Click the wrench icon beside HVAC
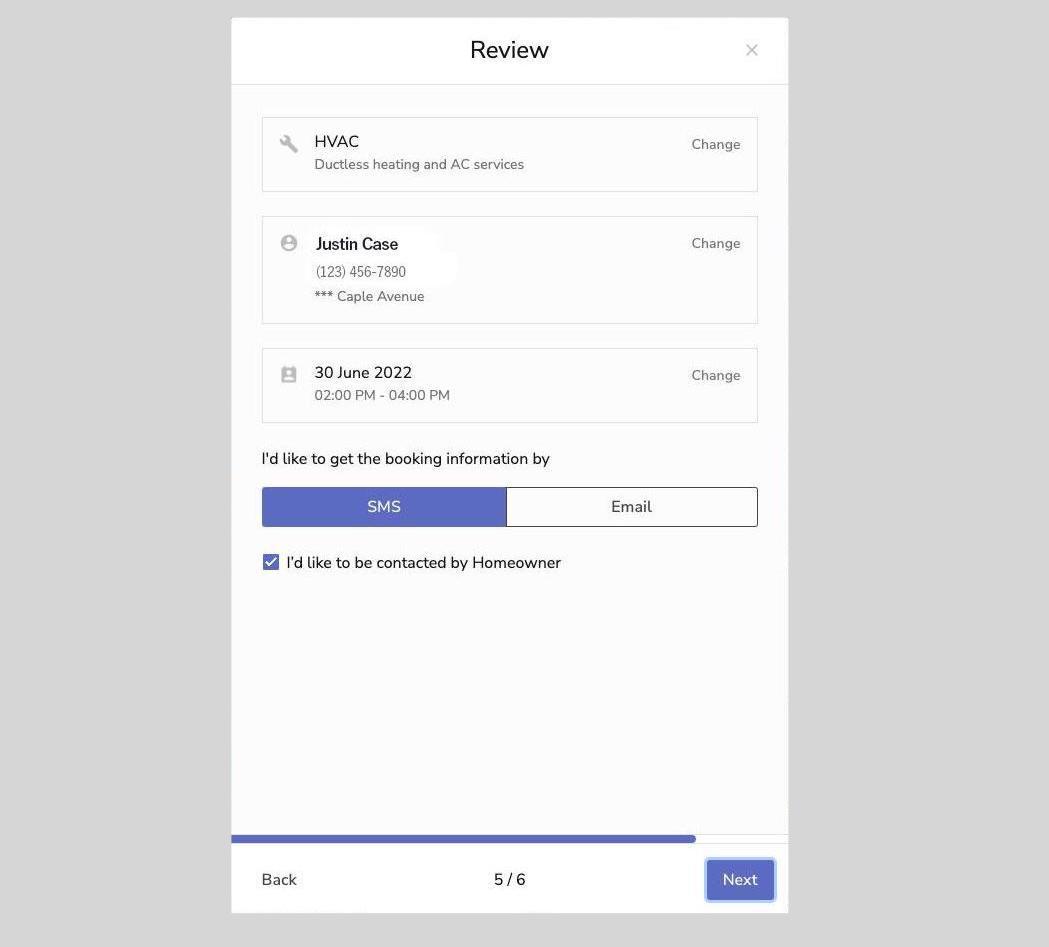The image size is (1049, 947). tap(288, 142)
